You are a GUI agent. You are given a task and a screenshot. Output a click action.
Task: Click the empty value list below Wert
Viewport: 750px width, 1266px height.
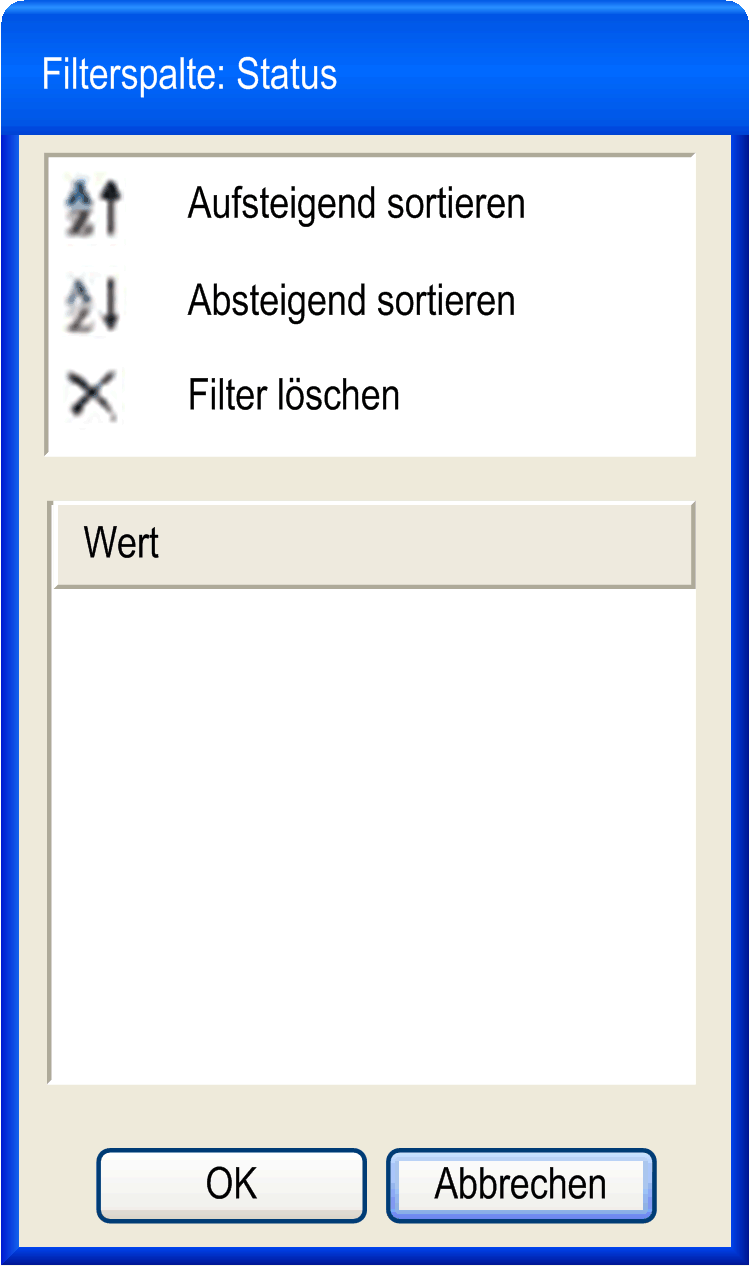pyautogui.click(x=374, y=835)
